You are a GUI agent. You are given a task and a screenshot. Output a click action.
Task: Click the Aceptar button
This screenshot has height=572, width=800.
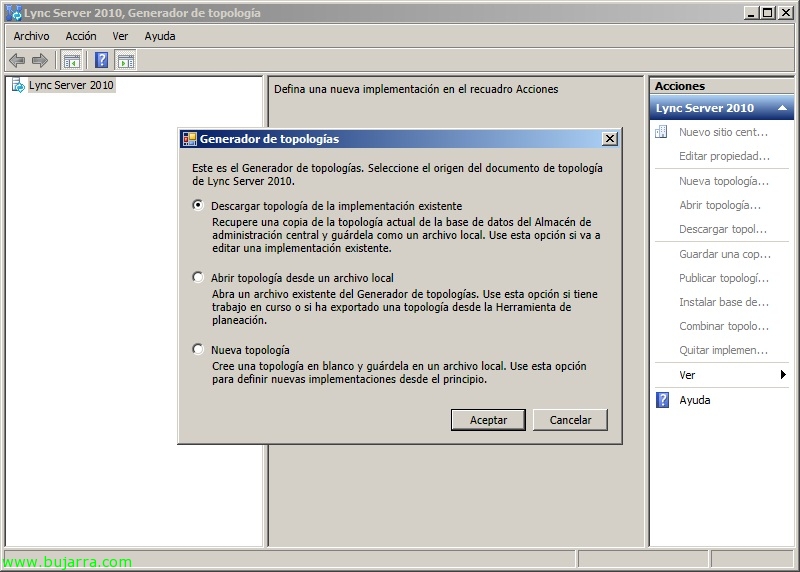pyautogui.click(x=488, y=420)
